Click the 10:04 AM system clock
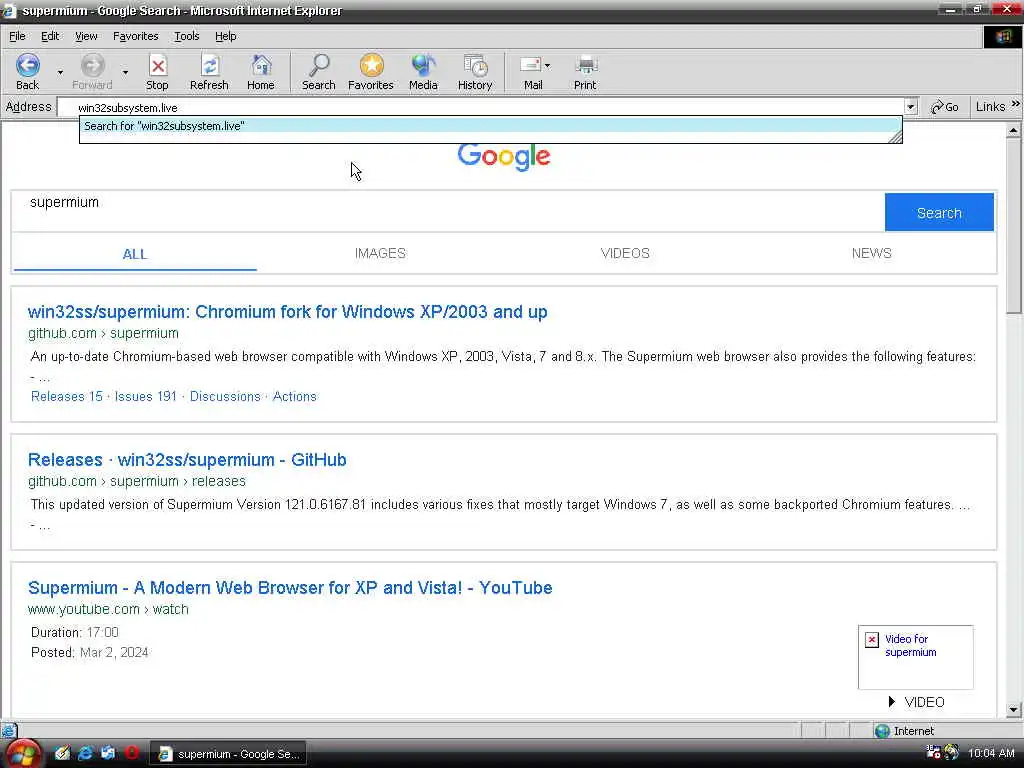Screen dimensions: 1024x768 tap(991, 754)
